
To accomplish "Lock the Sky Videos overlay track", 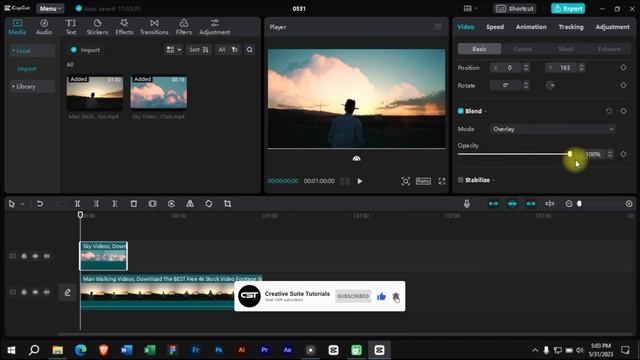I will pos(24,256).
